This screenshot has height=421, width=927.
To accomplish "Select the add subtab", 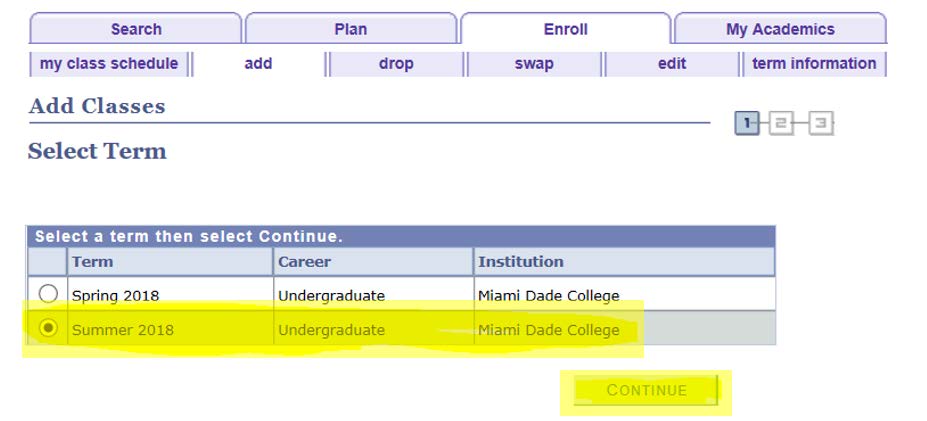I will click(x=258, y=64).
